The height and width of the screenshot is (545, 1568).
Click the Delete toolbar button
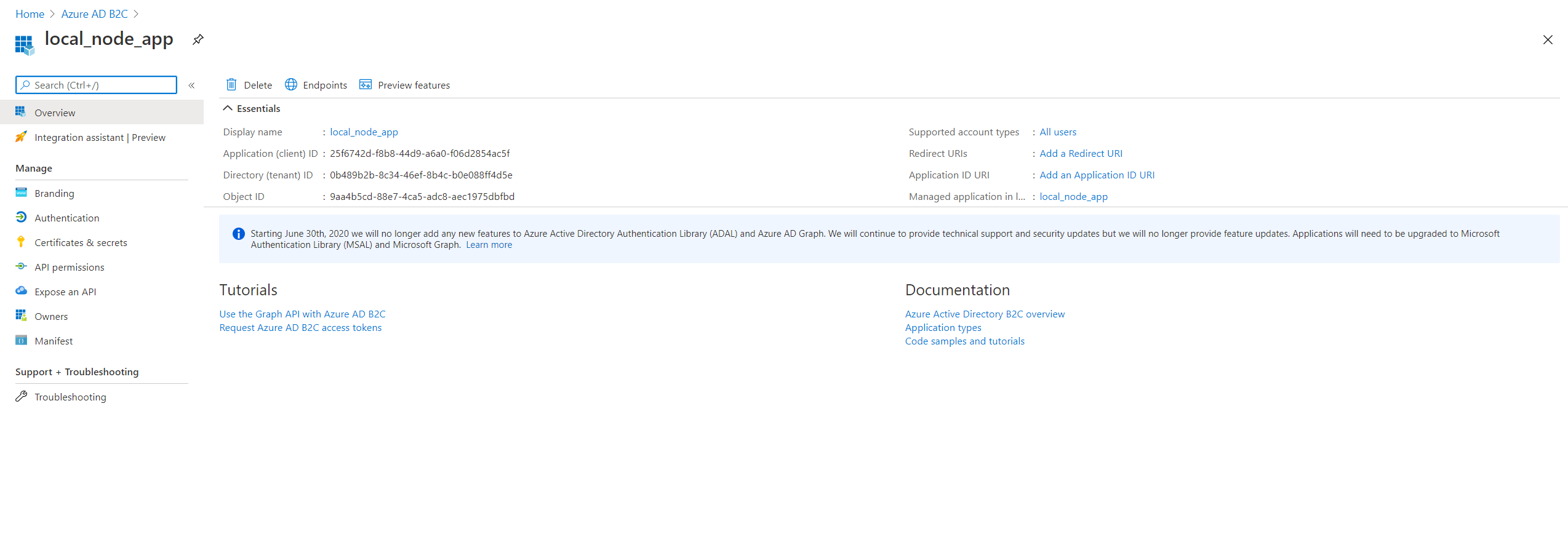(249, 85)
